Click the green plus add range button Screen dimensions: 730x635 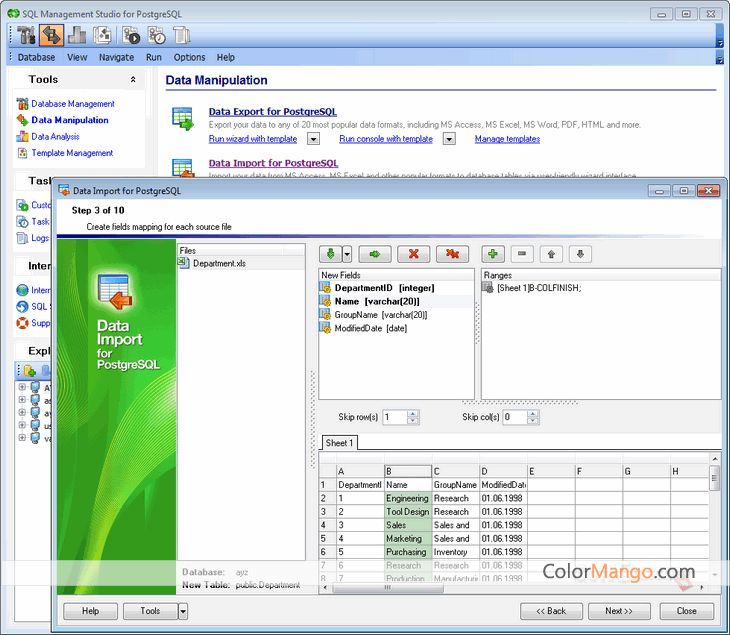click(493, 254)
